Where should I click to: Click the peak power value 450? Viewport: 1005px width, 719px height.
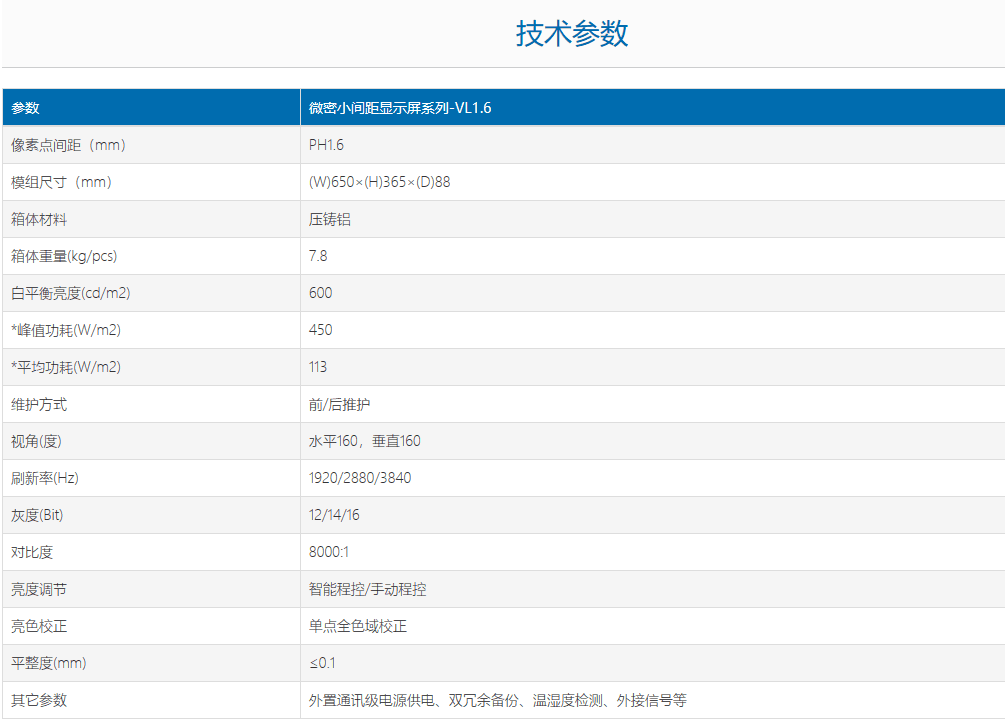coord(320,330)
